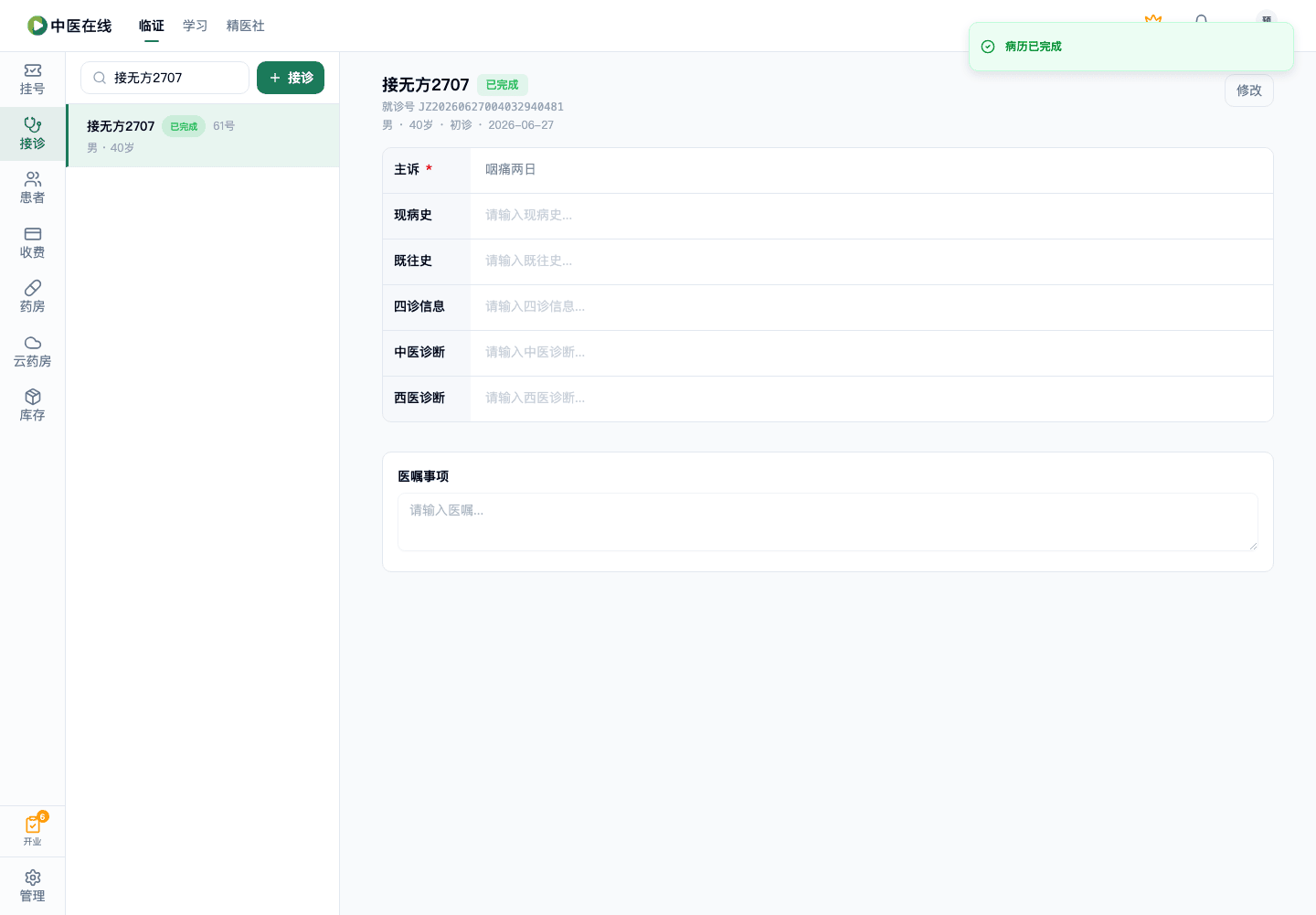Click the 中医在线 logo

click(x=69, y=26)
